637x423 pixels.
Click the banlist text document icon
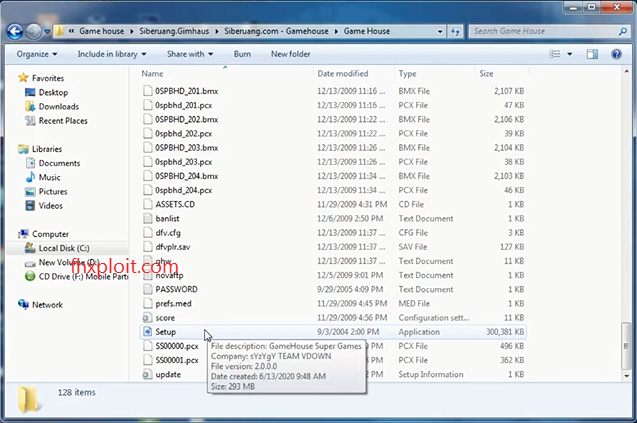pyautogui.click(x=148, y=218)
